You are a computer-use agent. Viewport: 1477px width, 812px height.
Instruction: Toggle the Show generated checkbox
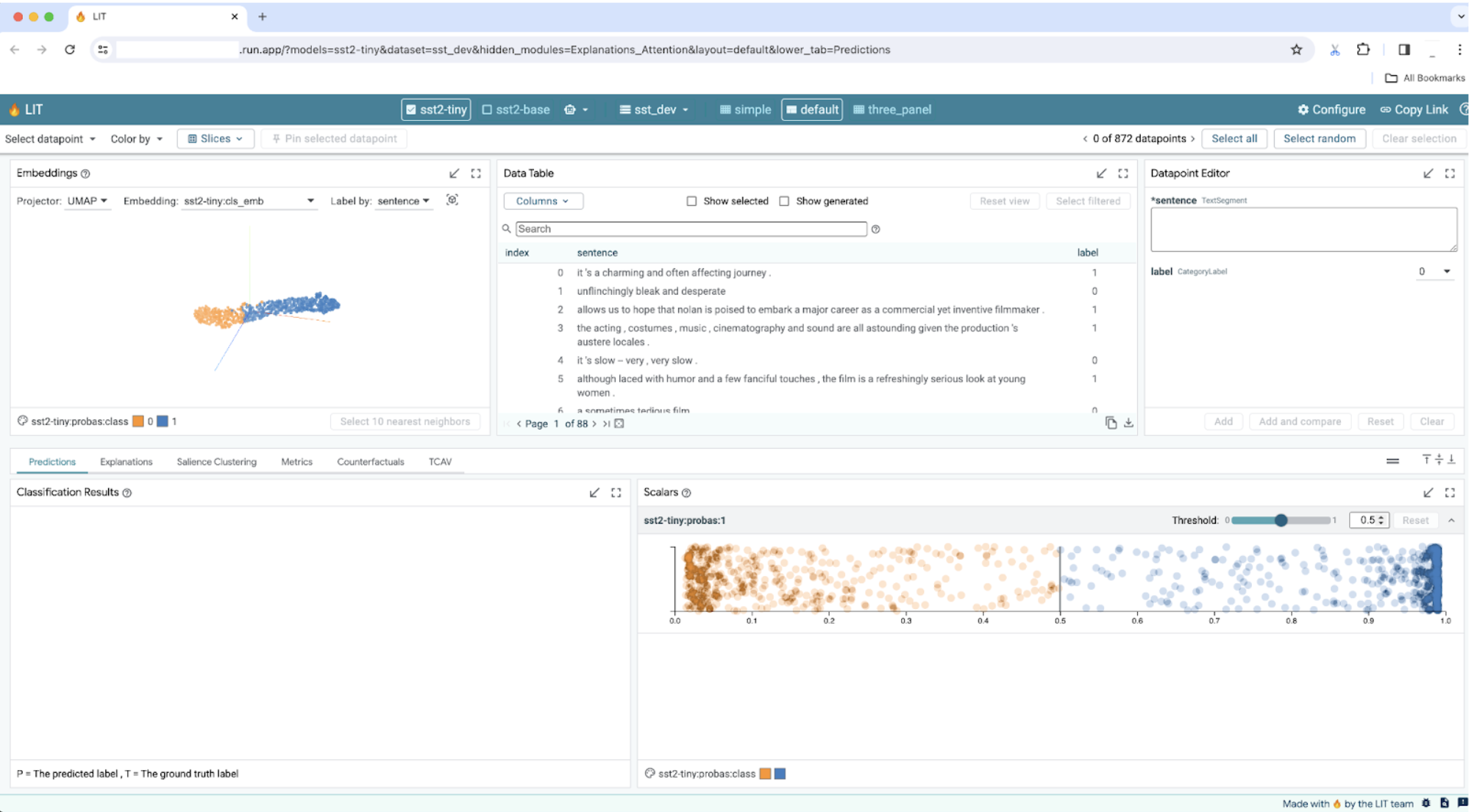pyautogui.click(x=783, y=201)
